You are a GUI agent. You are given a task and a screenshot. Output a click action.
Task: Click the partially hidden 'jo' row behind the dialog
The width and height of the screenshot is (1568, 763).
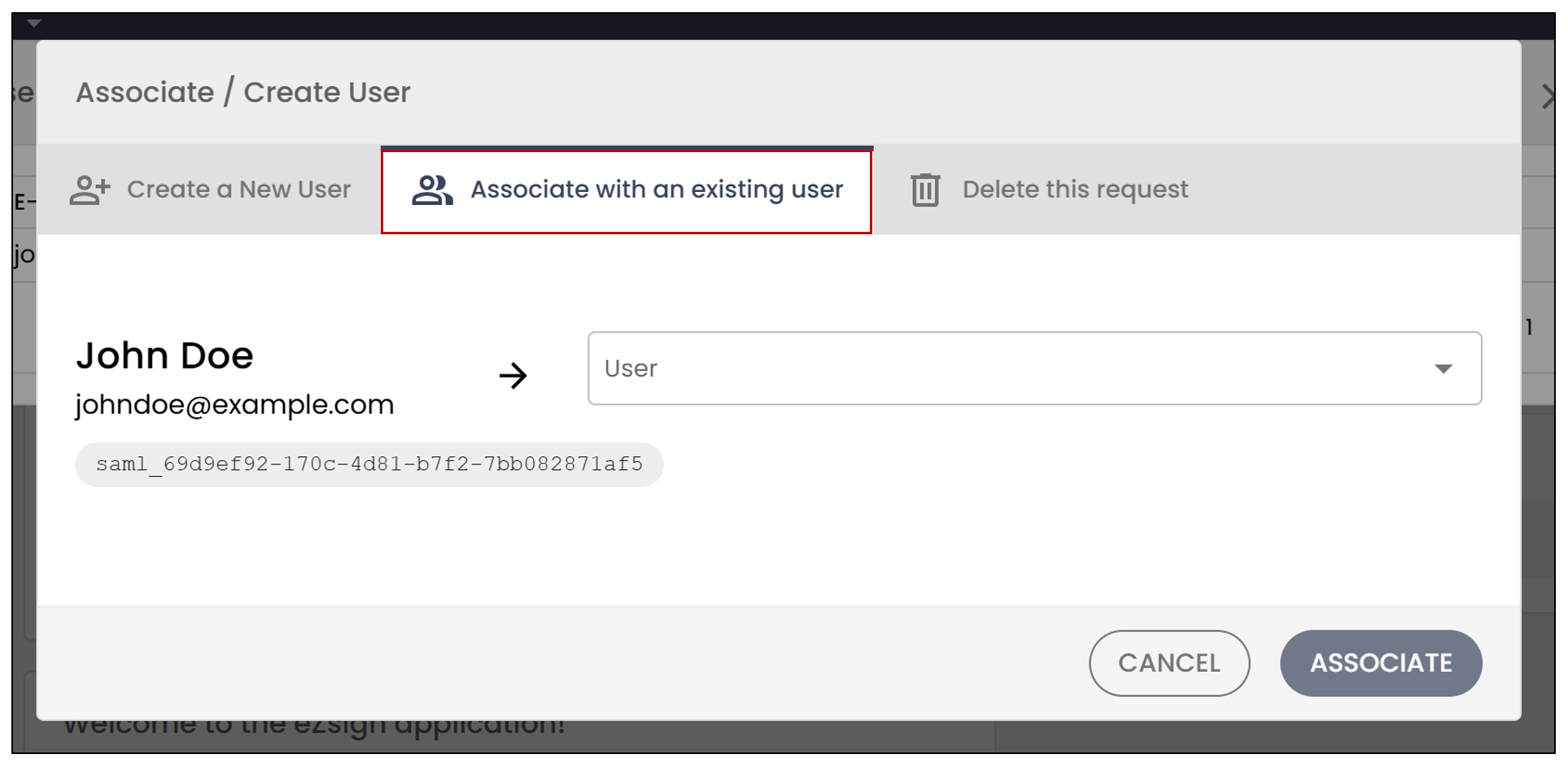click(24, 255)
